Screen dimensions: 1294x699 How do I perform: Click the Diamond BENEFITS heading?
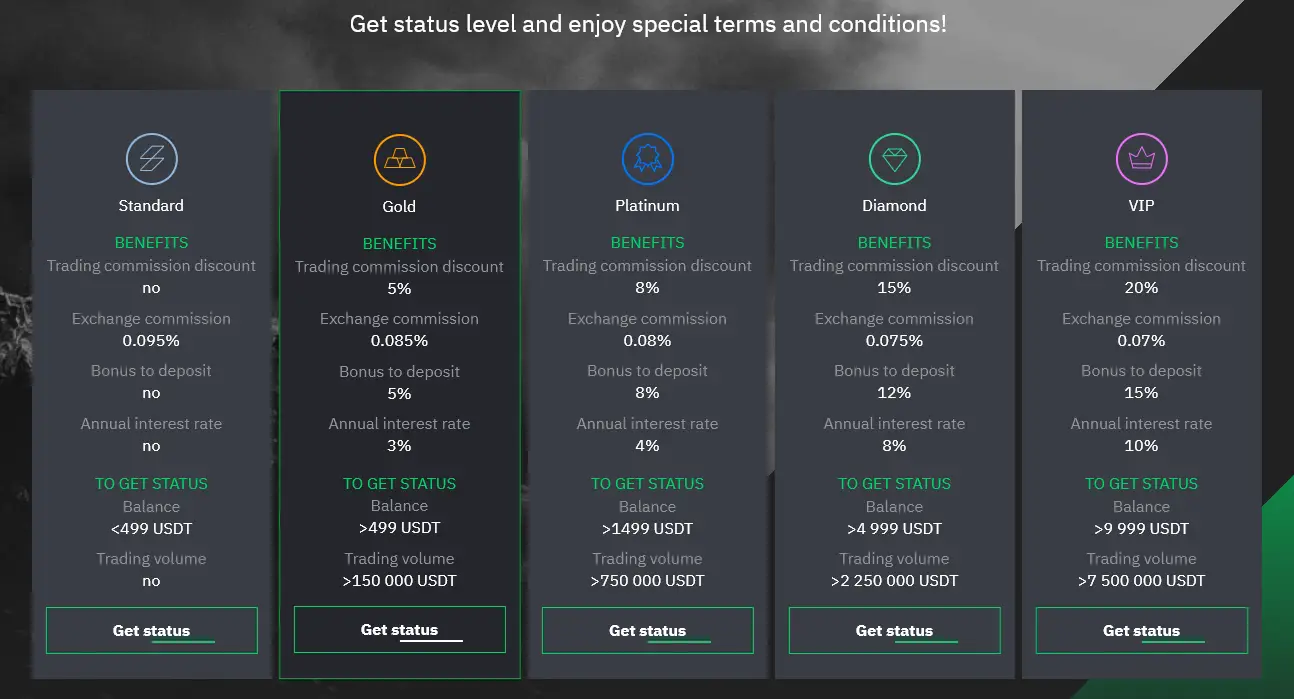(894, 243)
